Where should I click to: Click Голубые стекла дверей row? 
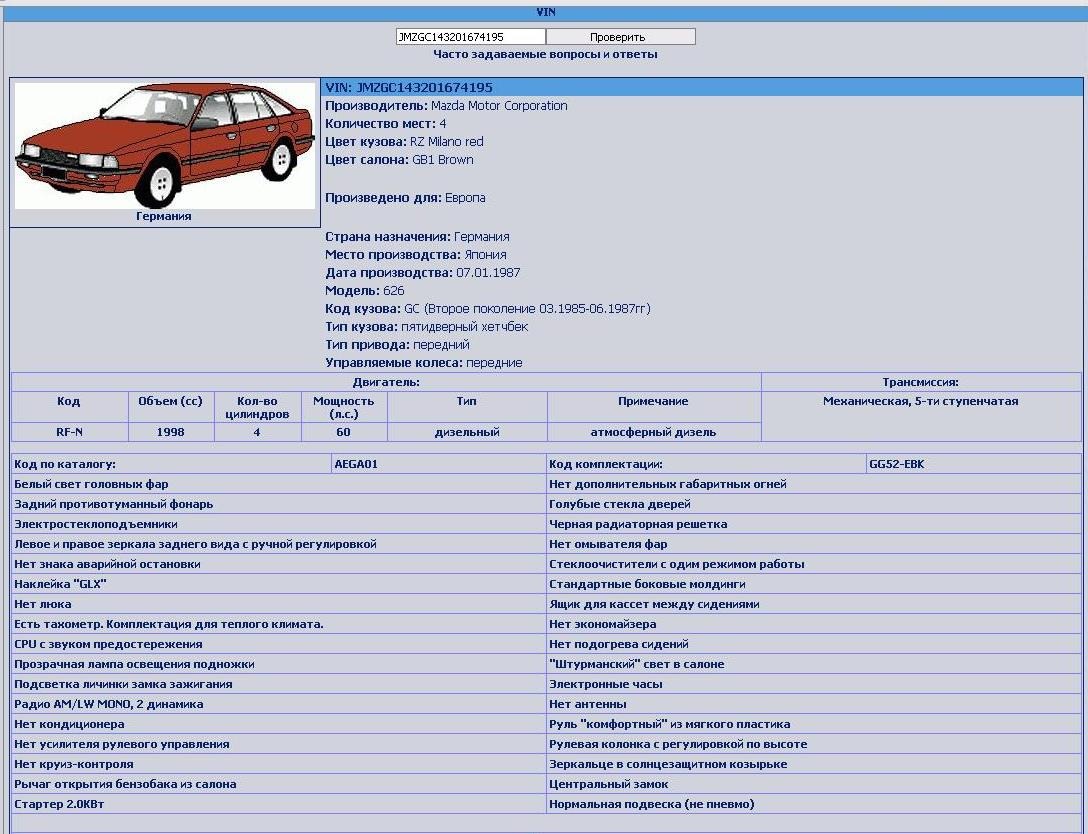click(814, 504)
